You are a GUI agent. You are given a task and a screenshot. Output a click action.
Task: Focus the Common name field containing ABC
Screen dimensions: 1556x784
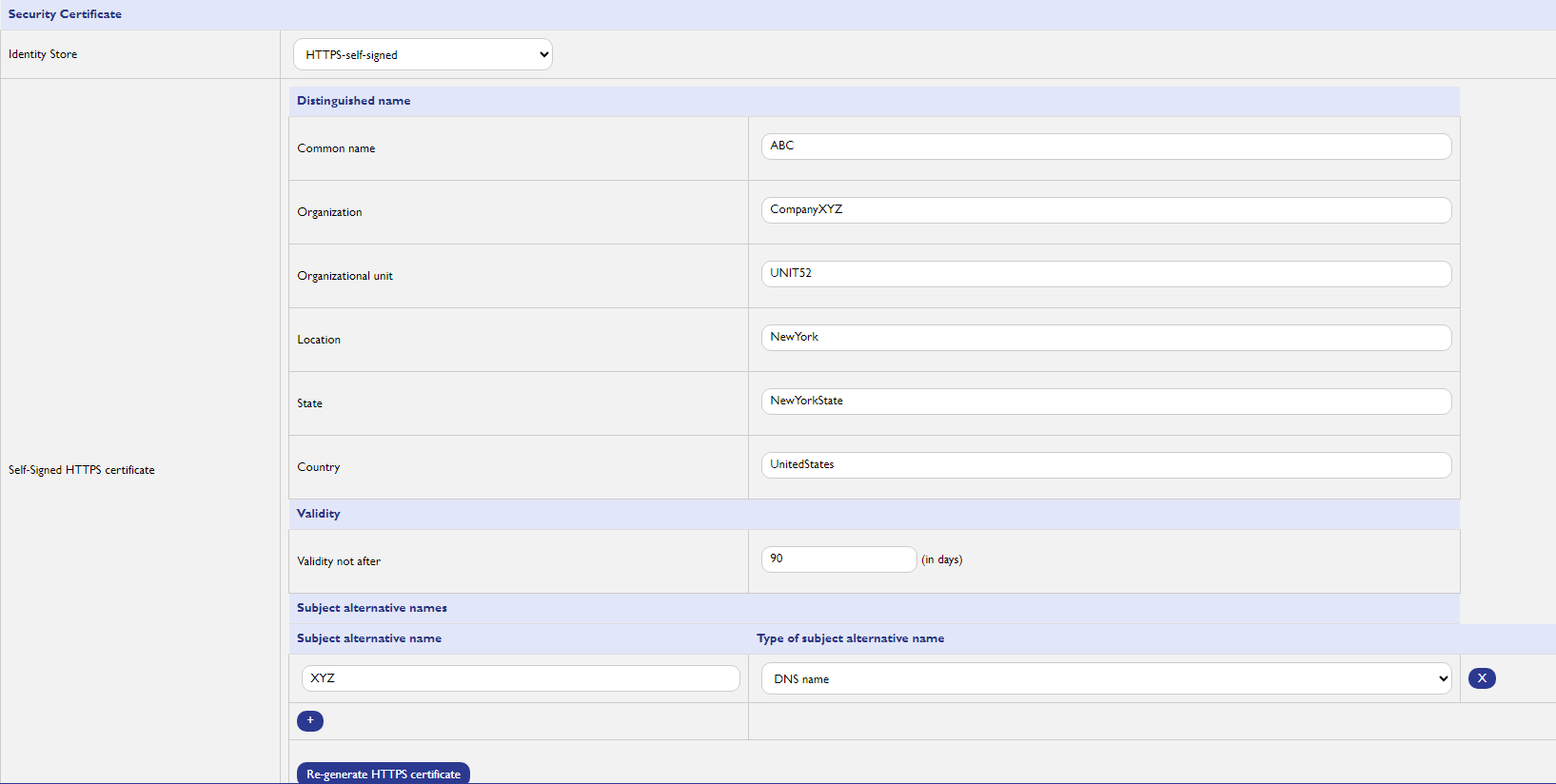tap(1106, 147)
